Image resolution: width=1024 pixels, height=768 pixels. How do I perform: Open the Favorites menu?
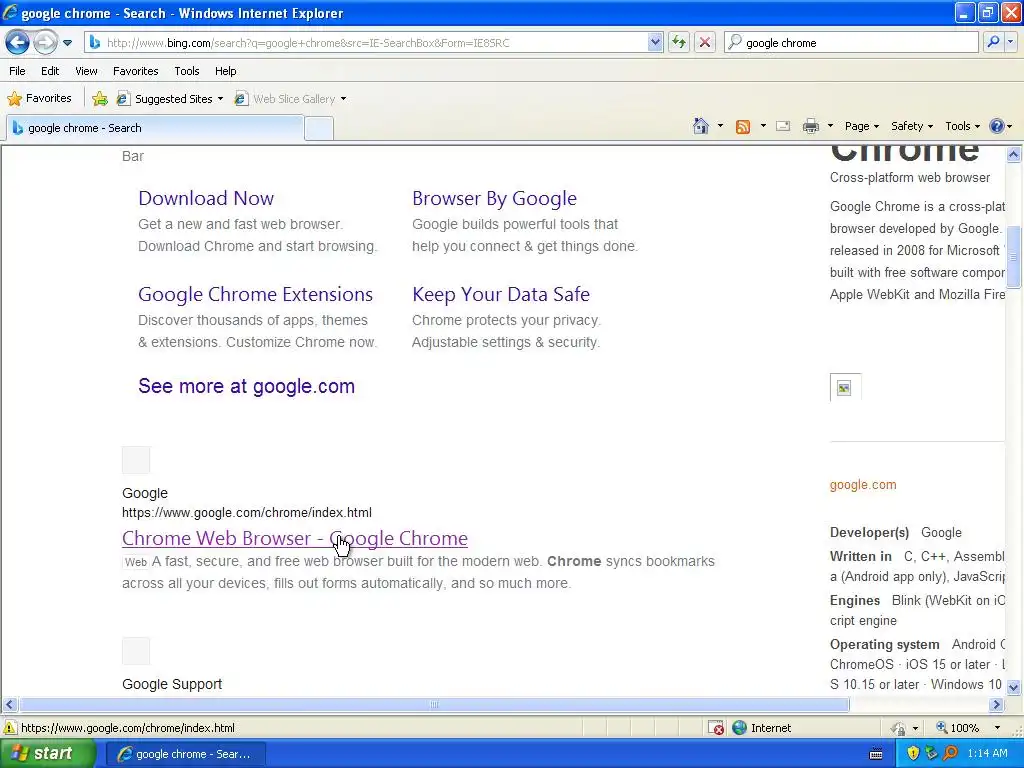136,71
